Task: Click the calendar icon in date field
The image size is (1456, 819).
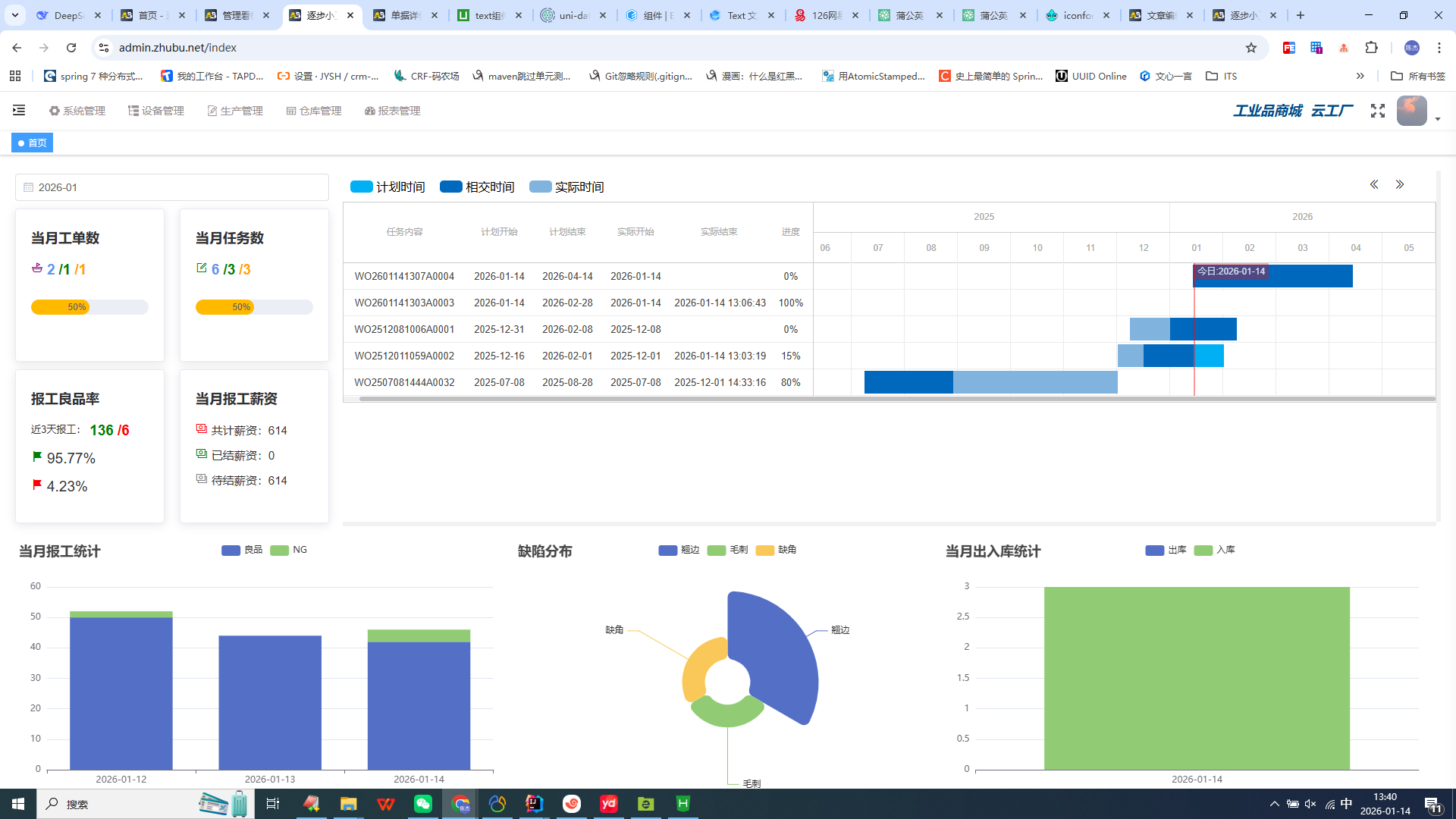Action: point(28,187)
